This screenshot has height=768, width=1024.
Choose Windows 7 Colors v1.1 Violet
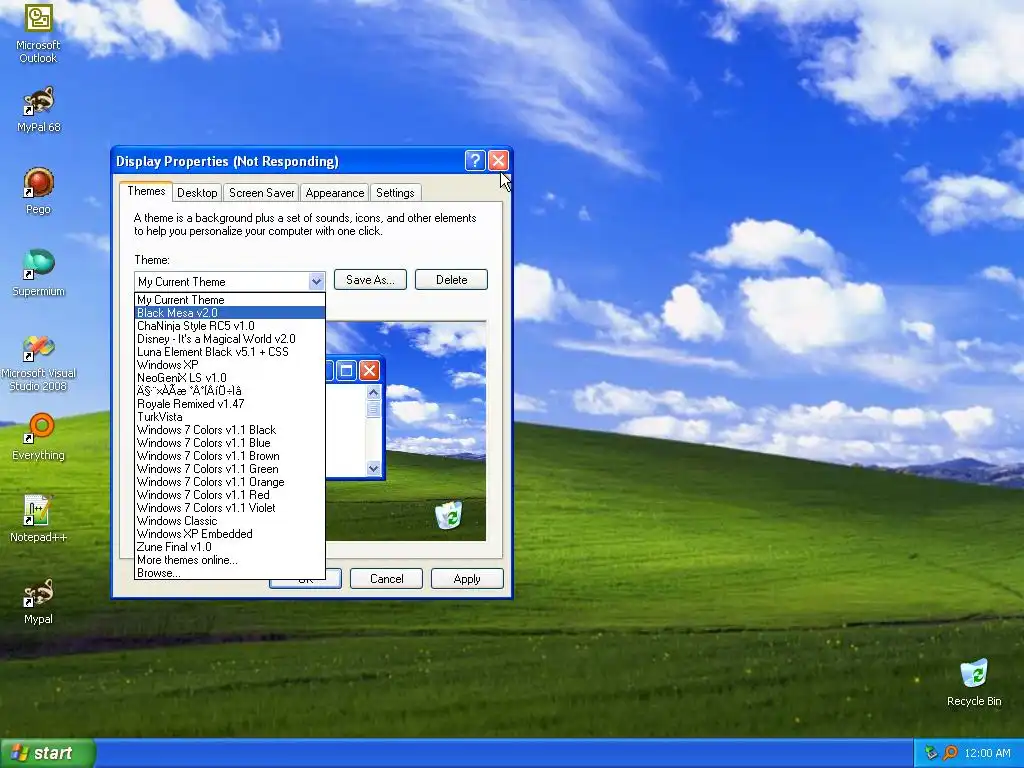230,508
